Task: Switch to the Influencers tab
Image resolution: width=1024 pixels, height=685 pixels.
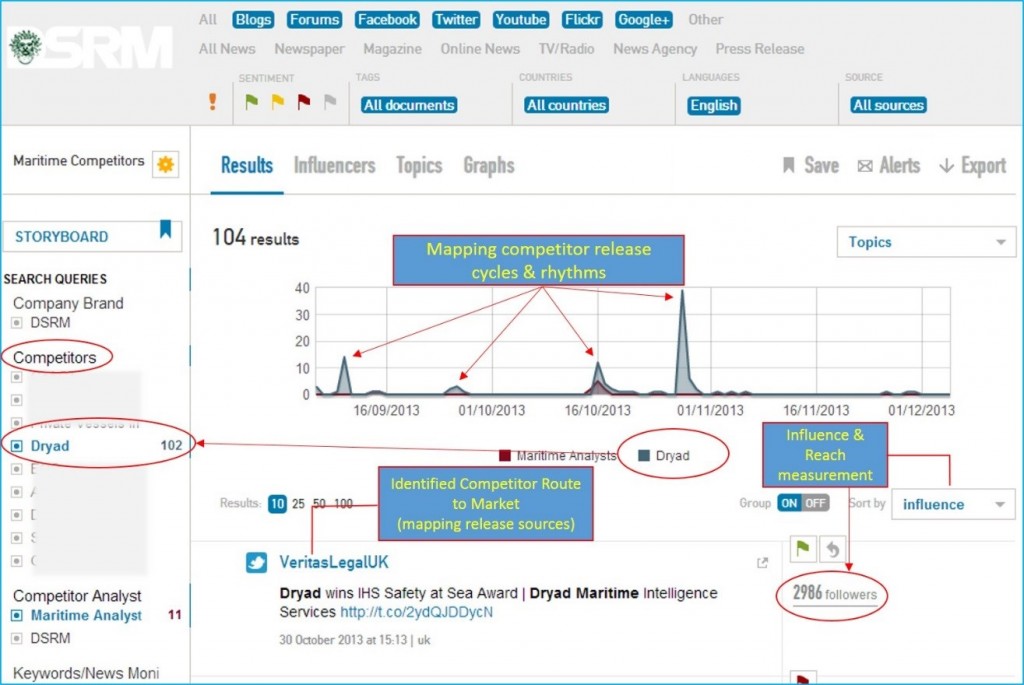Action: click(334, 166)
